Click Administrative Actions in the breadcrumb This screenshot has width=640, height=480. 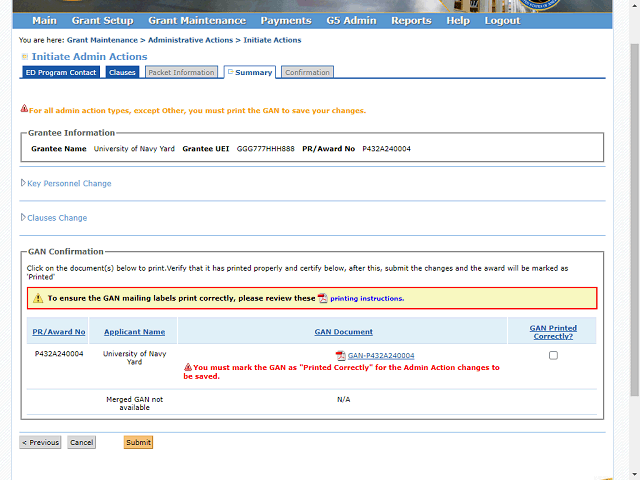[x=190, y=40]
